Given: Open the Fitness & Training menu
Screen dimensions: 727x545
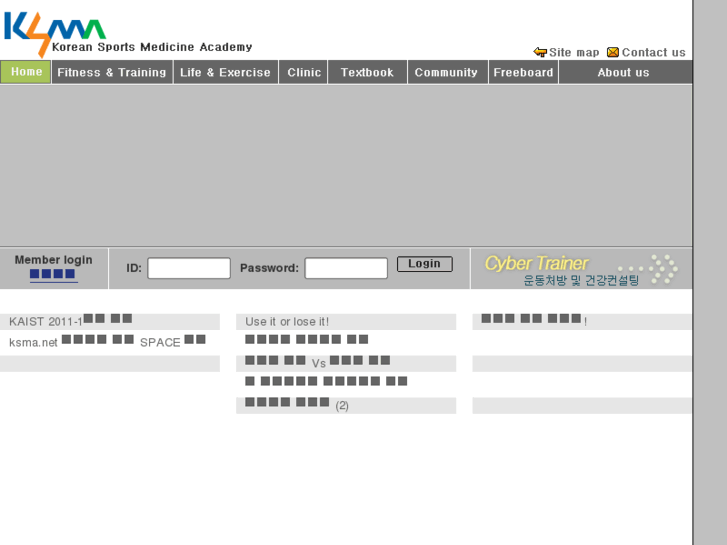Looking at the screenshot, I should pos(112,72).
